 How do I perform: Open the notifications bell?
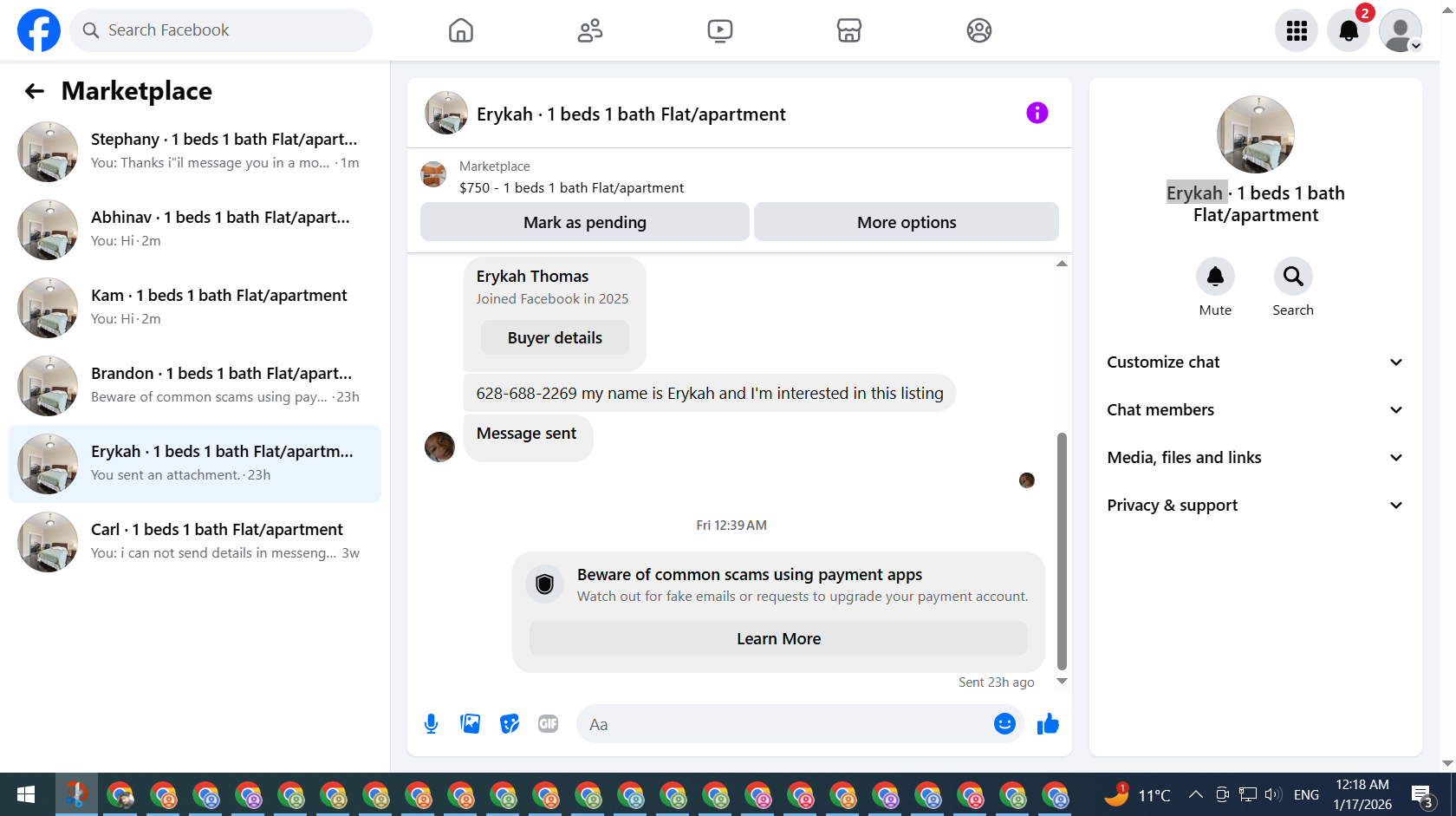1349,30
